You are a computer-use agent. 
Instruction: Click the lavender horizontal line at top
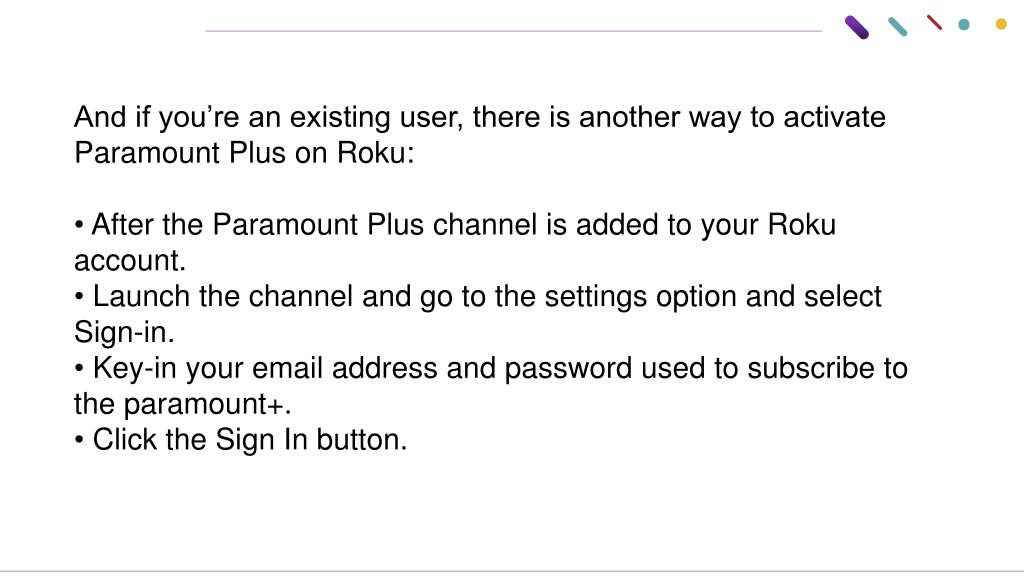pyautogui.click(x=513, y=31)
